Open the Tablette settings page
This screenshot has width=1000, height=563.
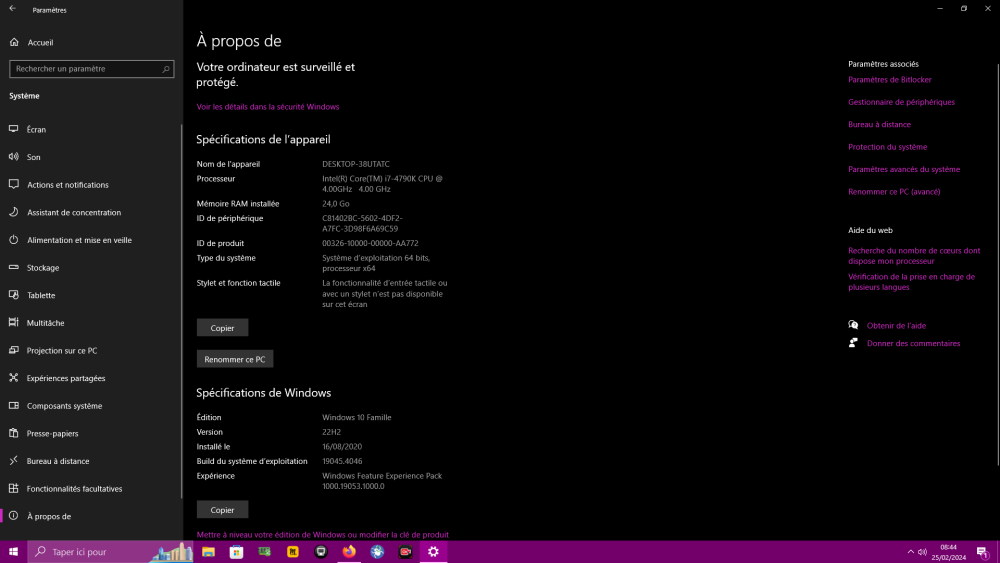pyautogui.click(x=41, y=295)
